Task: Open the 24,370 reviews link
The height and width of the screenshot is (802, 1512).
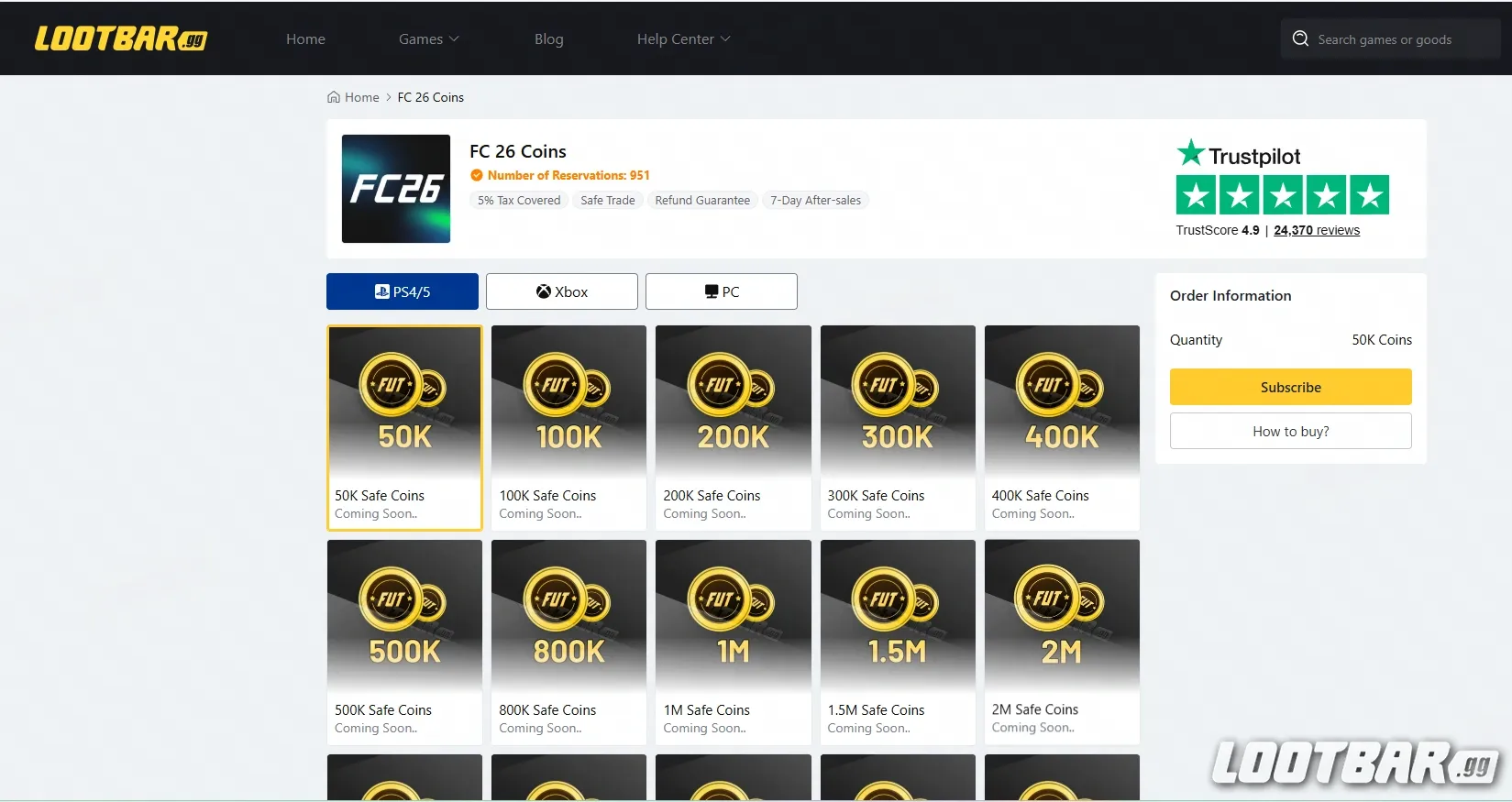Action: pos(1316,230)
